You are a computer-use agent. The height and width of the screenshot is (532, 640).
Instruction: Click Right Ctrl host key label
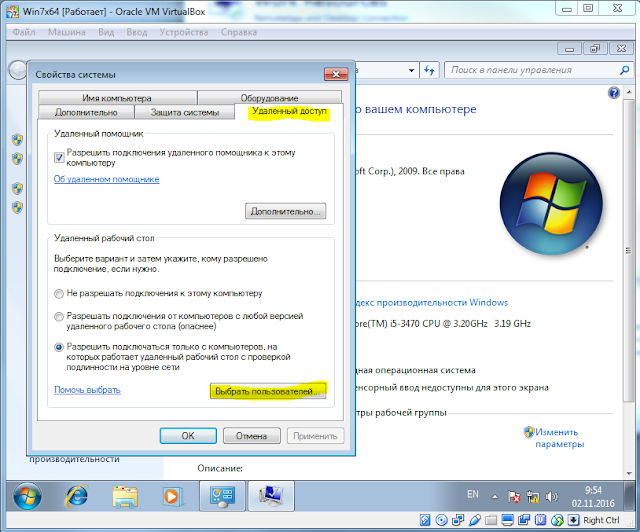coord(601,520)
